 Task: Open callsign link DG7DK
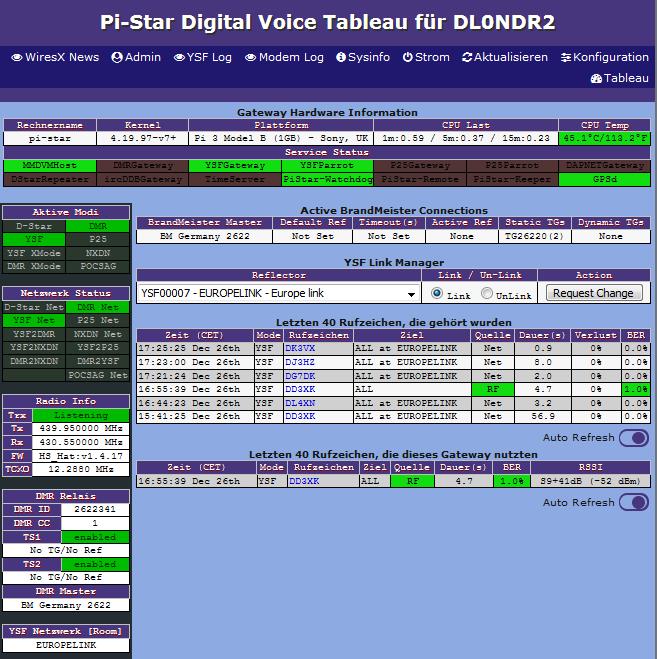coord(300,376)
